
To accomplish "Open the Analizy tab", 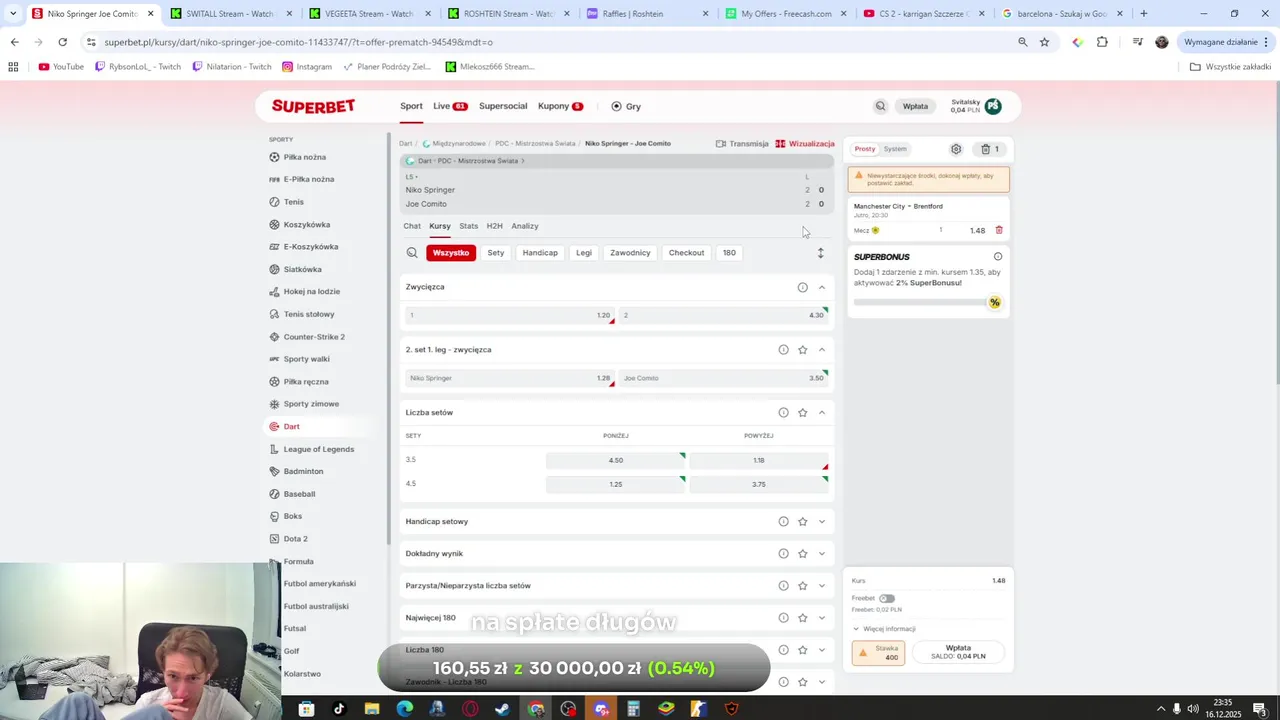I will click(x=525, y=226).
